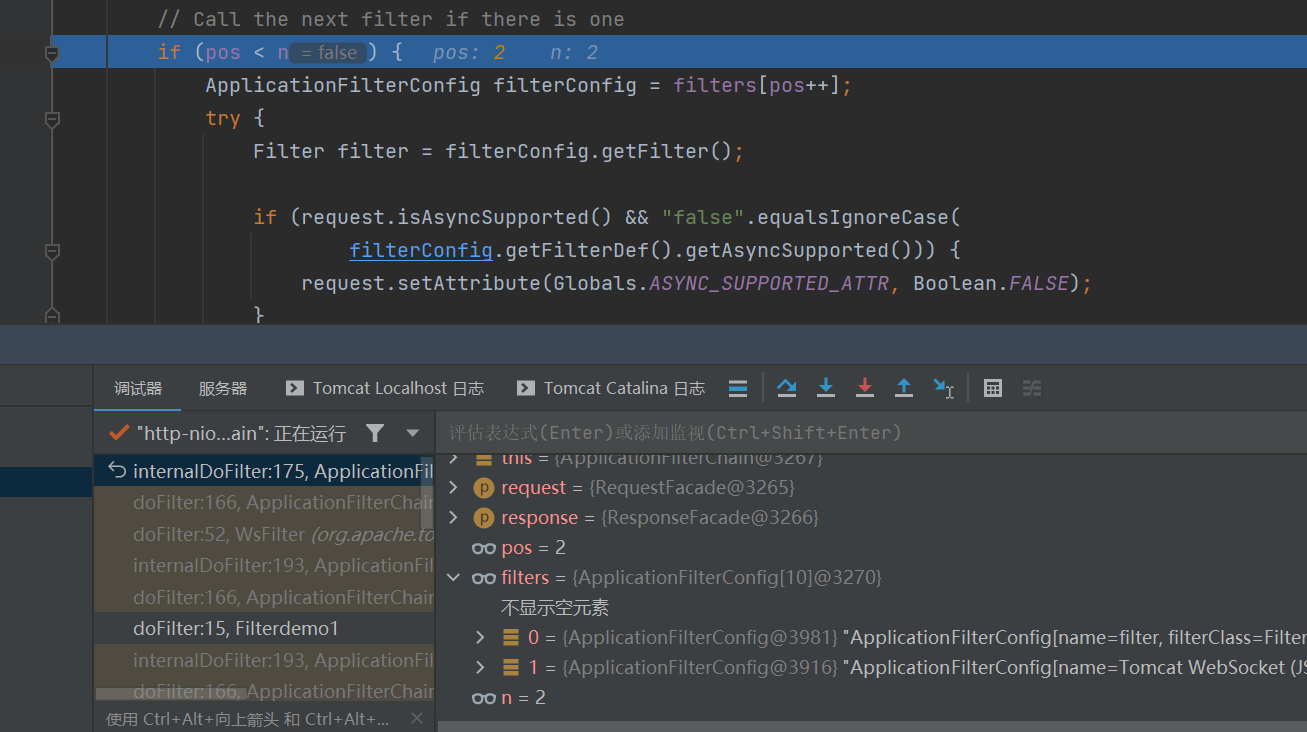Click the return-arrow icon of the internalDoFilter:175 frame
The image size is (1307, 732).
click(x=117, y=471)
